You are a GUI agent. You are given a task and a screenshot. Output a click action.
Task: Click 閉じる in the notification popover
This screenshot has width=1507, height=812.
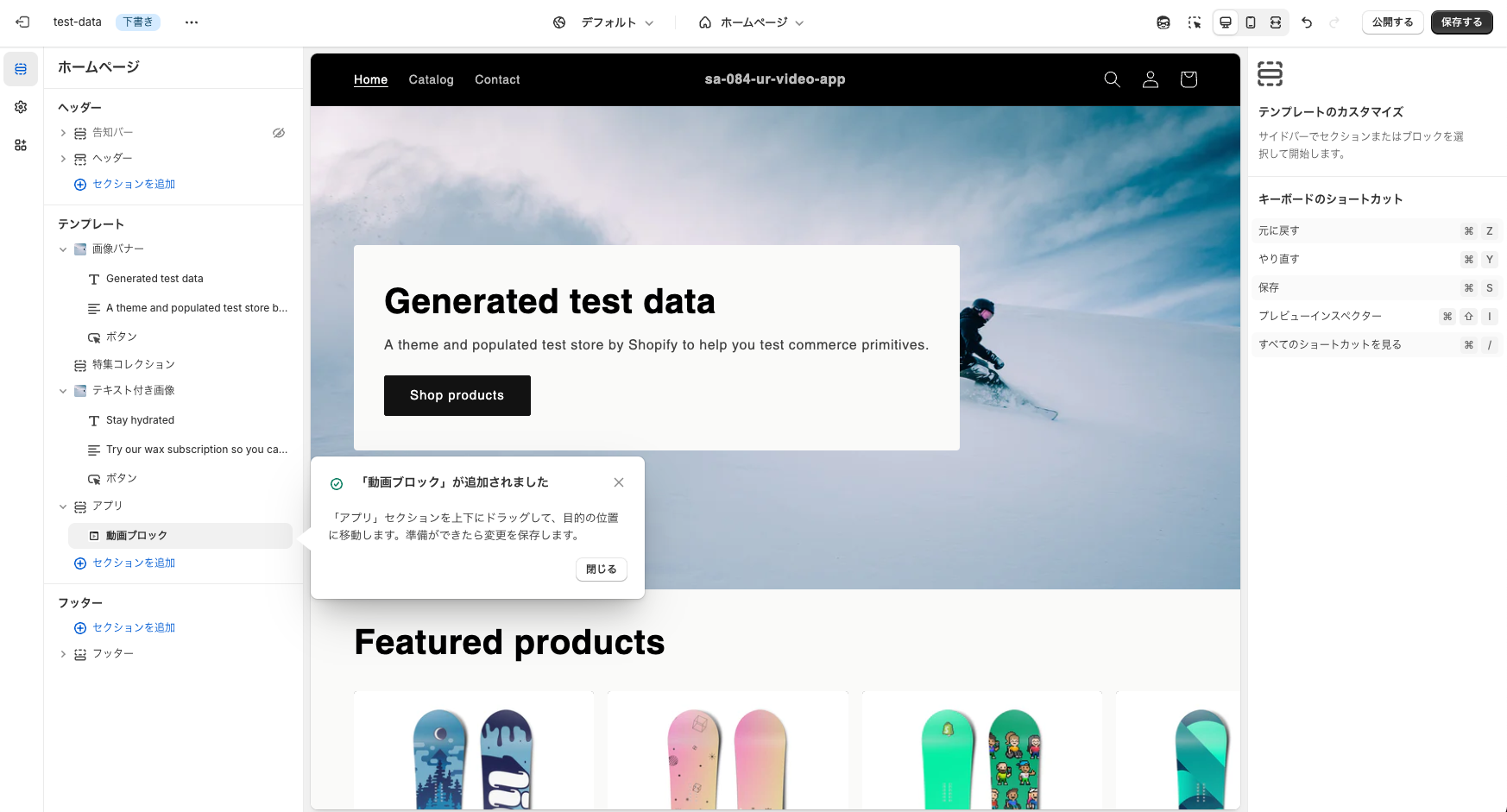click(x=602, y=570)
